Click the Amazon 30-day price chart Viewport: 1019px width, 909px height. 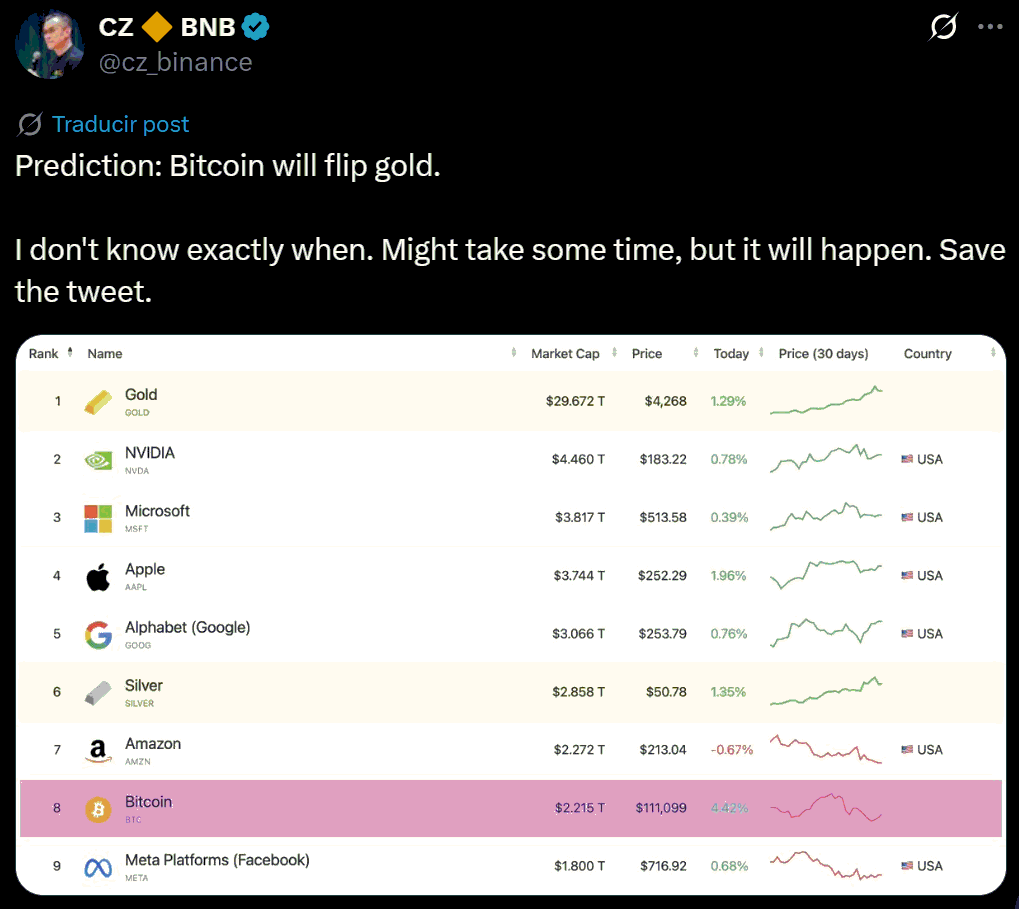coord(826,750)
